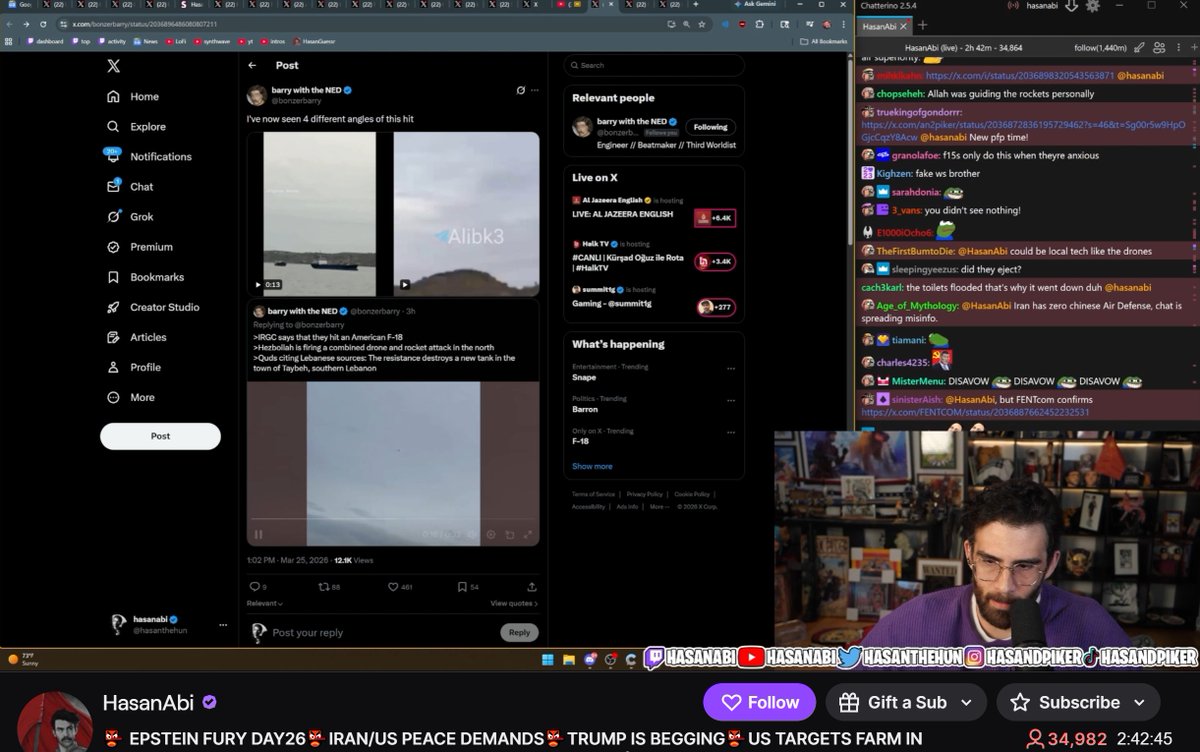Open options for Barron trending item
This screenshot has width=1200, height=752.
coord(731,400)
